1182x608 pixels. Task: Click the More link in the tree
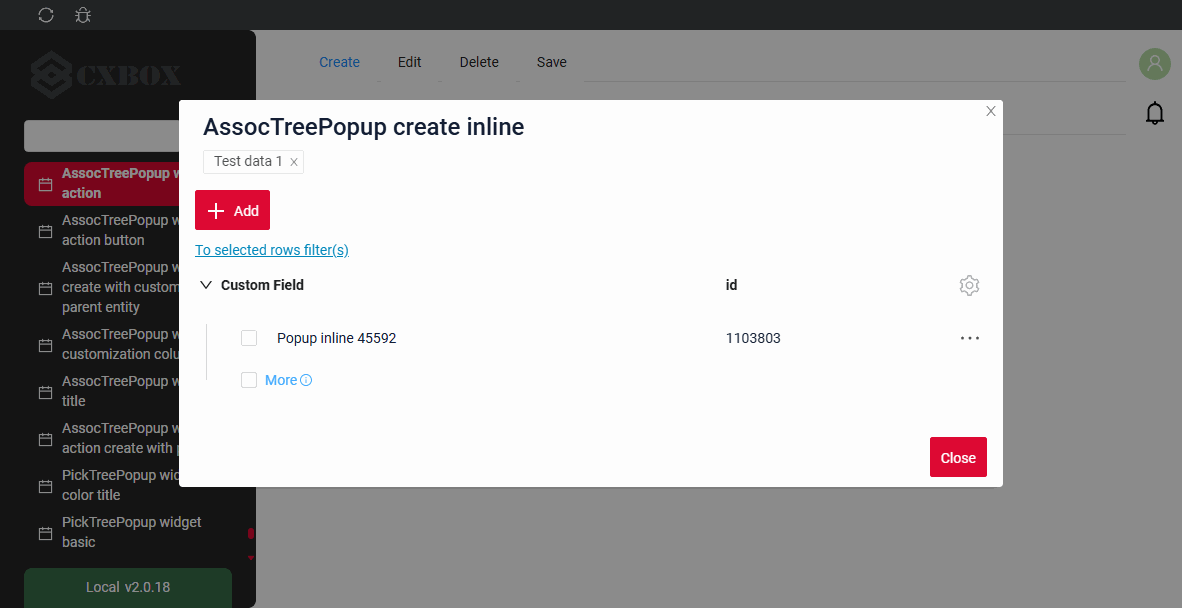pos(281,380)
